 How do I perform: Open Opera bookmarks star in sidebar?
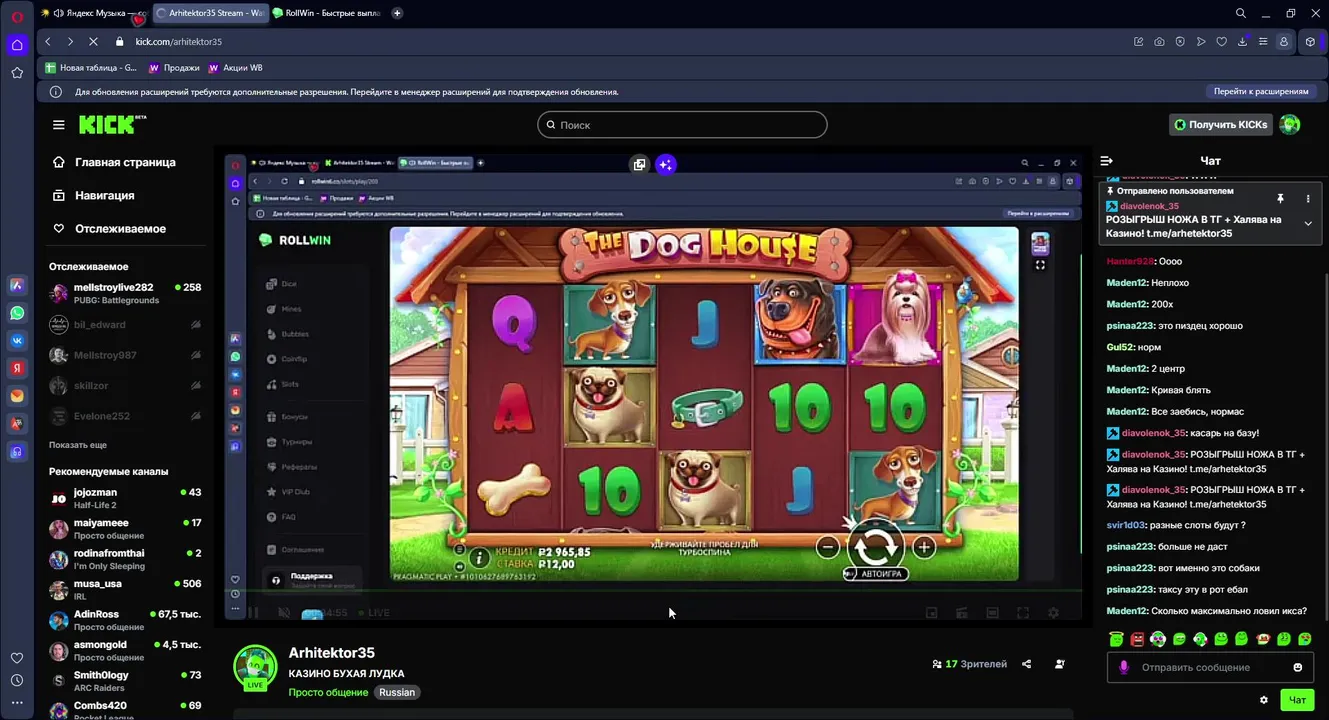tap(17, 73)
